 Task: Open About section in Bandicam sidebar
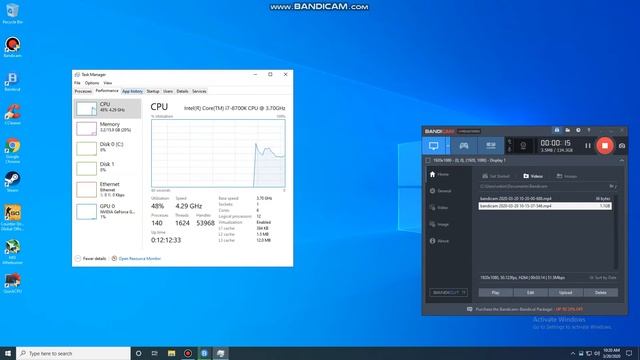[x=439, y=241]
